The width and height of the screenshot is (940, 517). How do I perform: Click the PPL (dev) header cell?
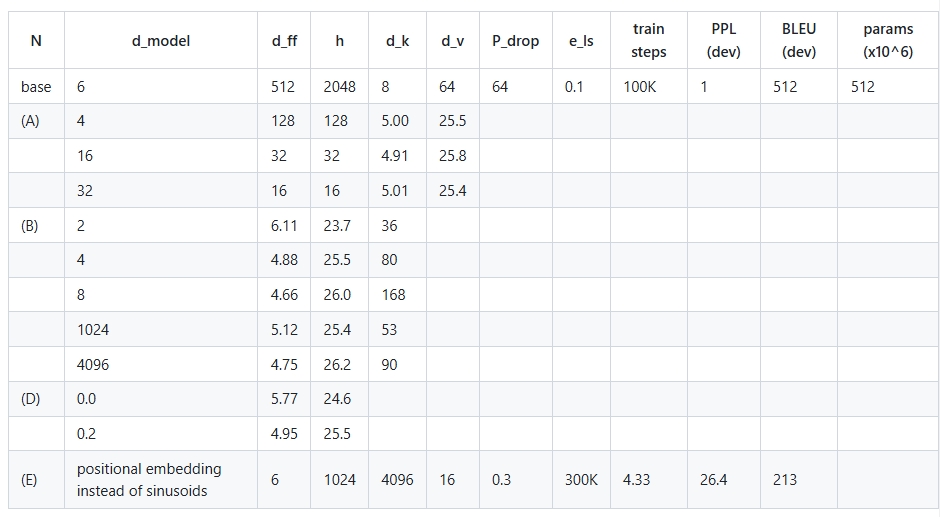click(x=724, y=41)
